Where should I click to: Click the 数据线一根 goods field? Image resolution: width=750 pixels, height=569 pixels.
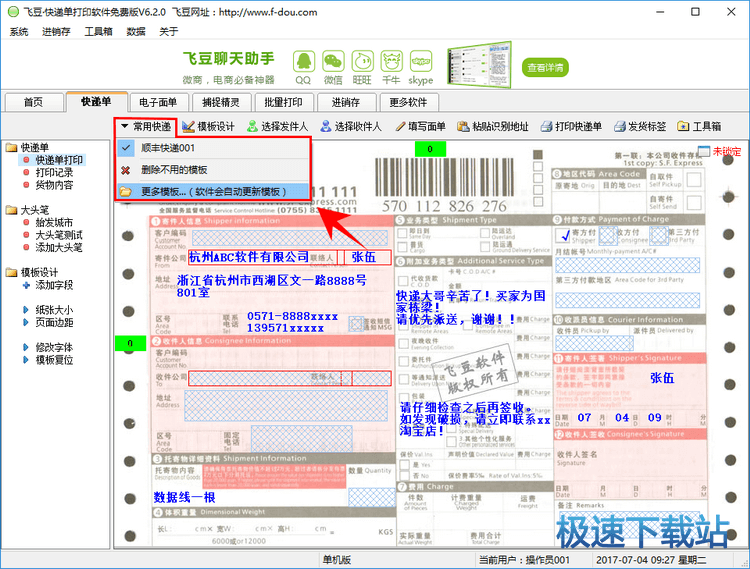coord(185,497)
